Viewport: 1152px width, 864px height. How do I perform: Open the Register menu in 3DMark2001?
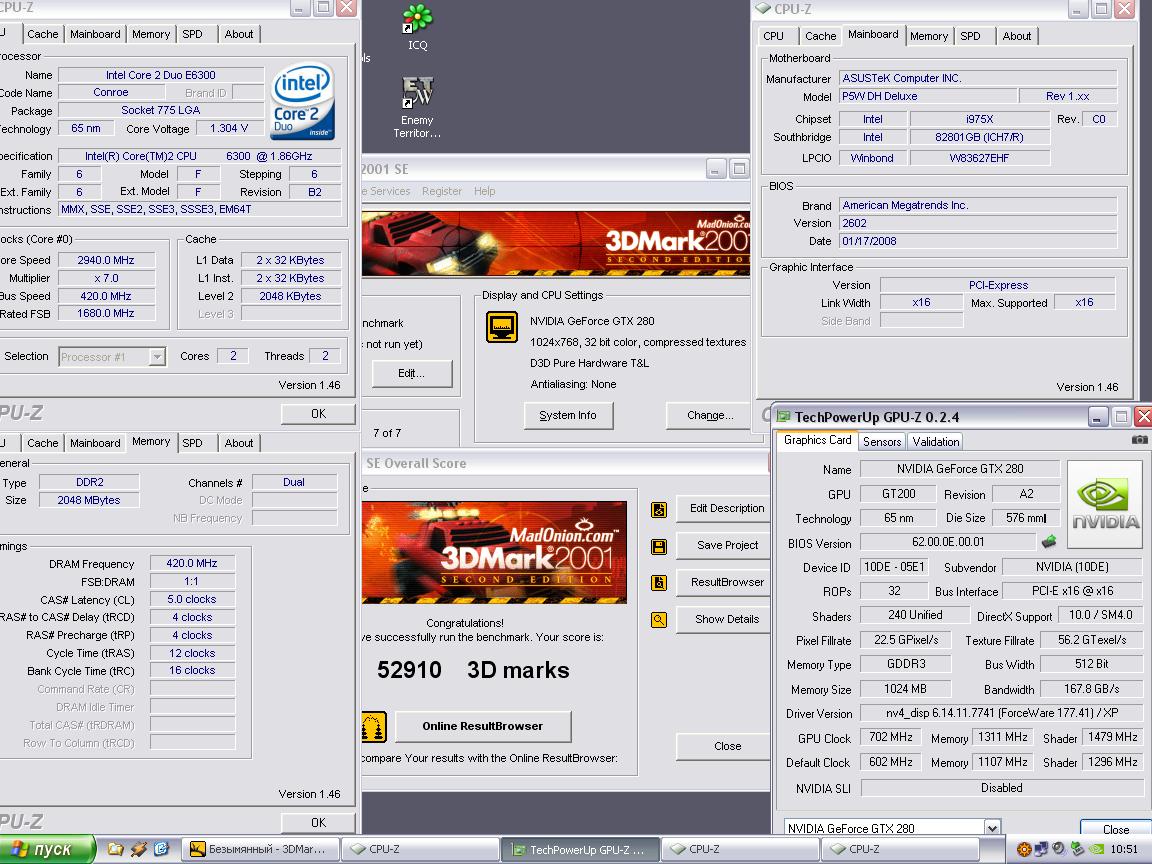(x=442, y=191)
